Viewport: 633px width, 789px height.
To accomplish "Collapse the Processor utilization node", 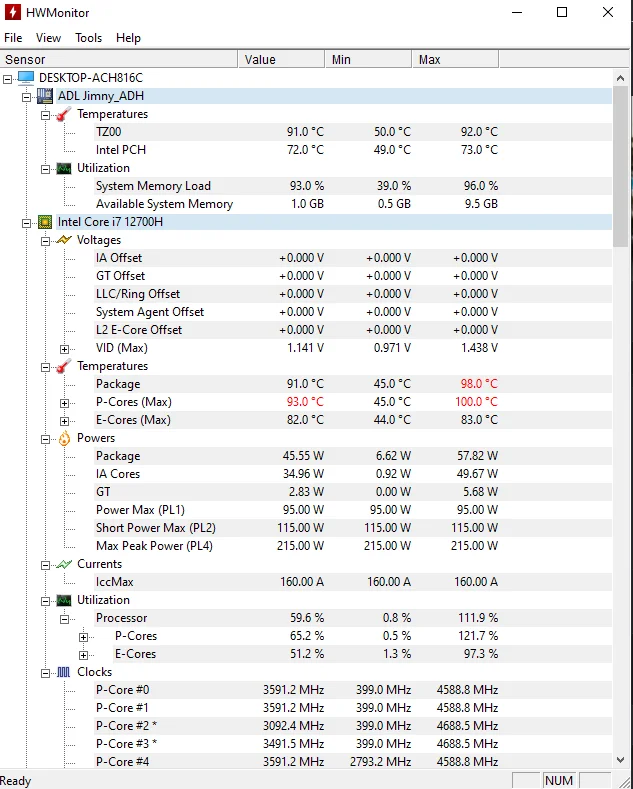I will 65,619.
